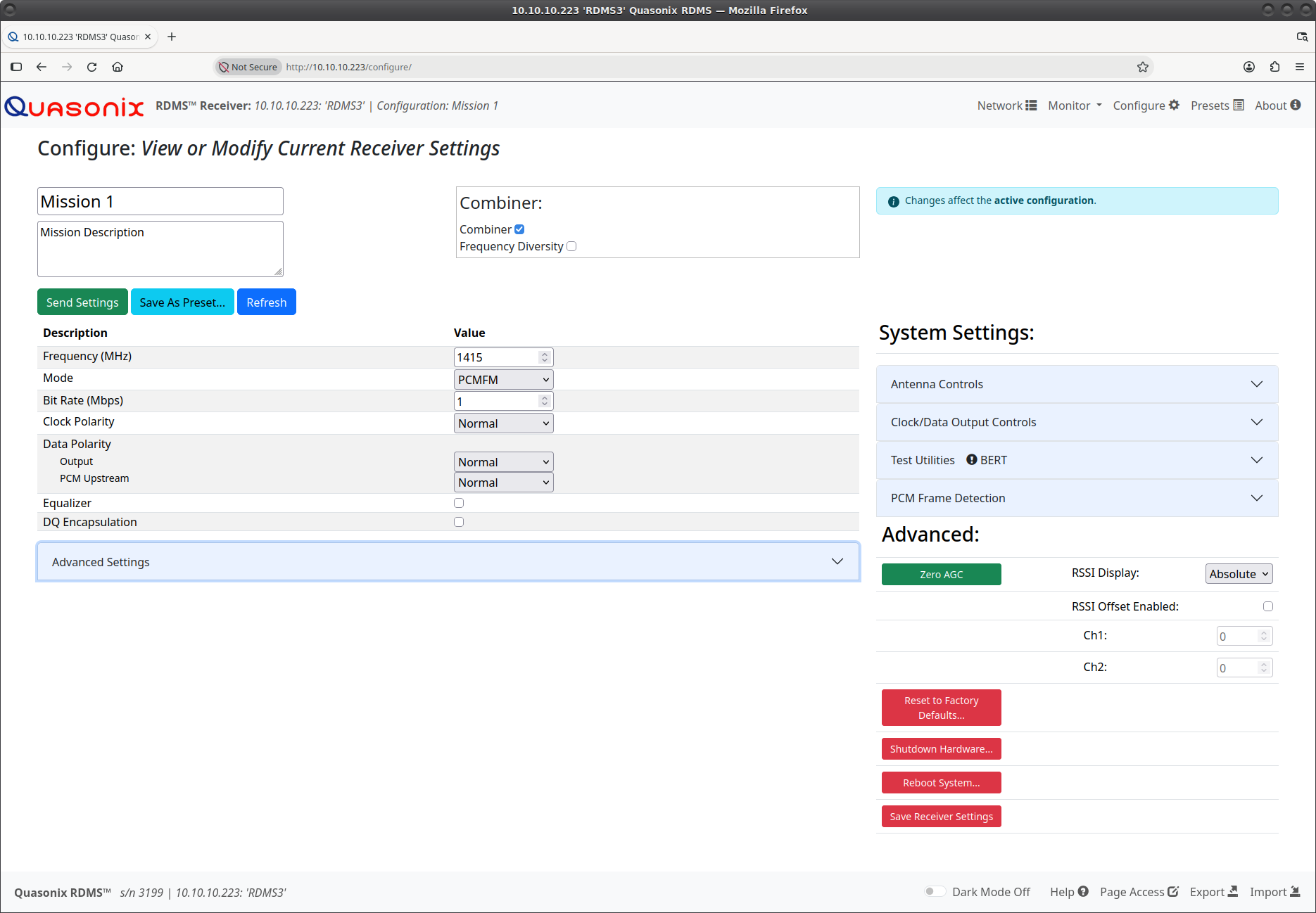Open the RSSI Display Absolute dropdown
The width and height of the screenshot is (1316, 913).
[x=1239, y=574]
